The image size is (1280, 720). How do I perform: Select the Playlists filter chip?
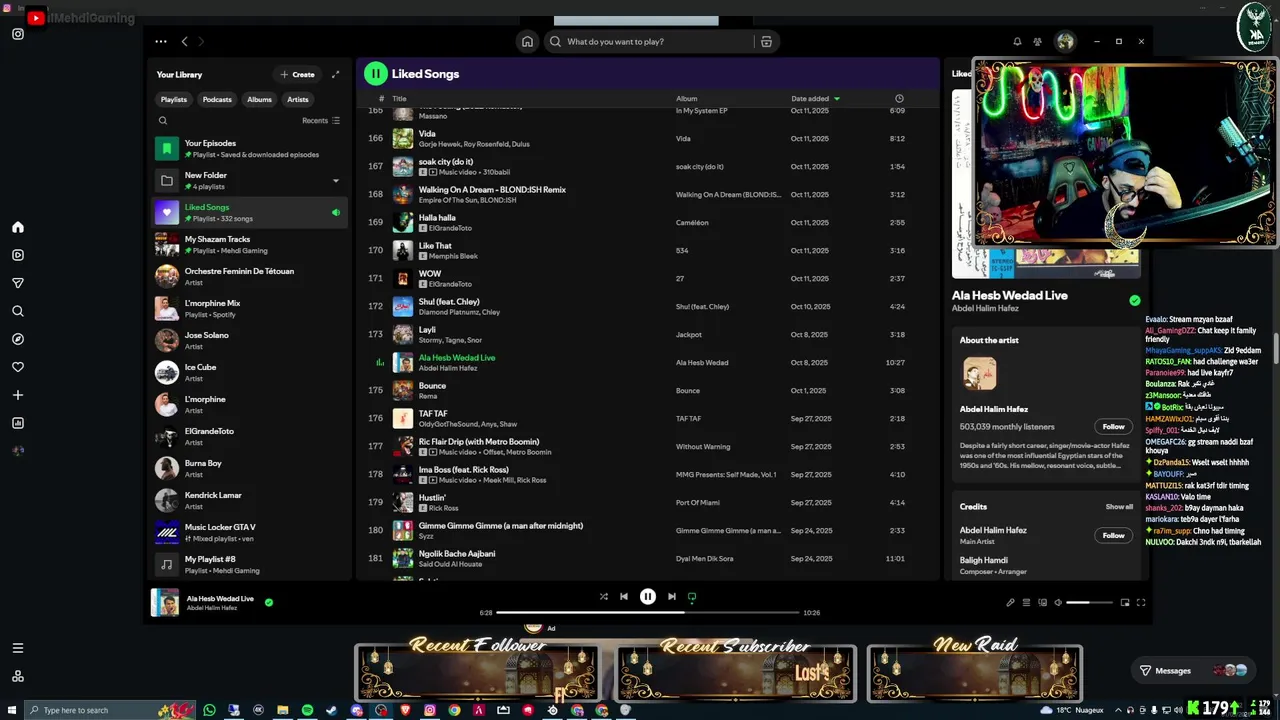[174, 99]
